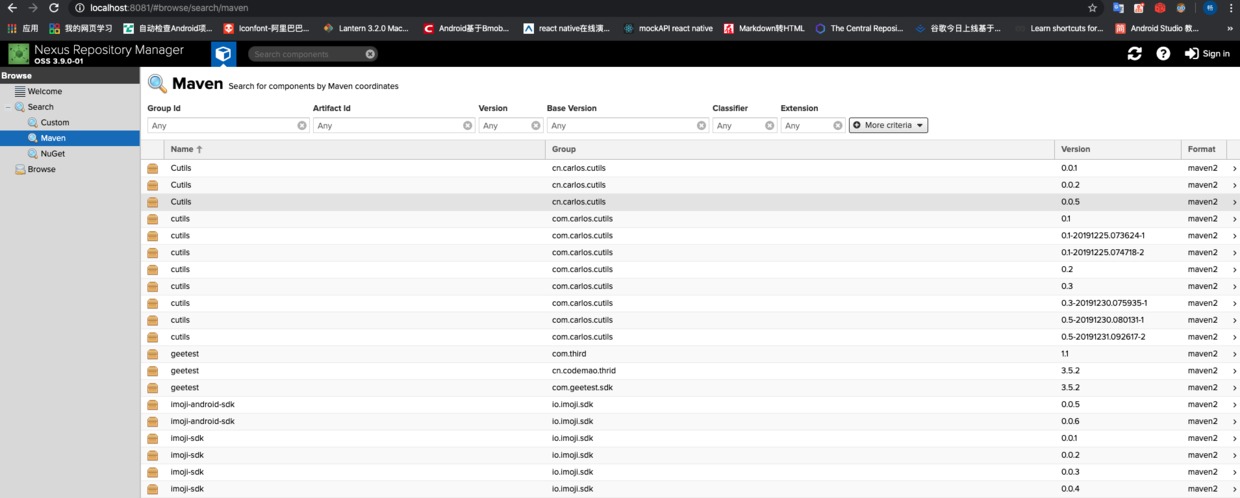The image size is (1240, 498).
Task: Open The Central Repository bookmark
Action: click(x=858, y=28)
